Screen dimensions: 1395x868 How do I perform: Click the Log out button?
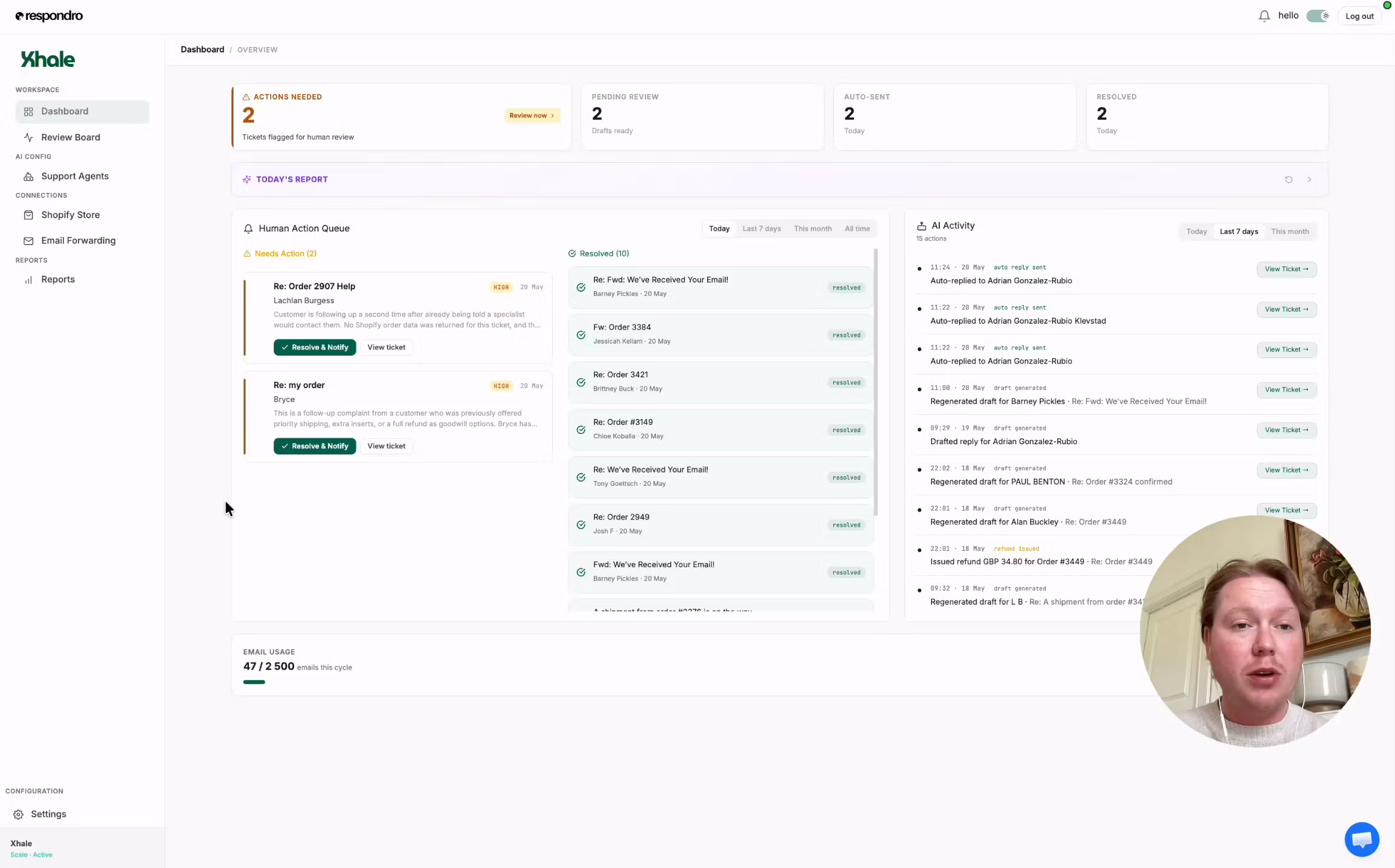click(x=1359, y=16)
